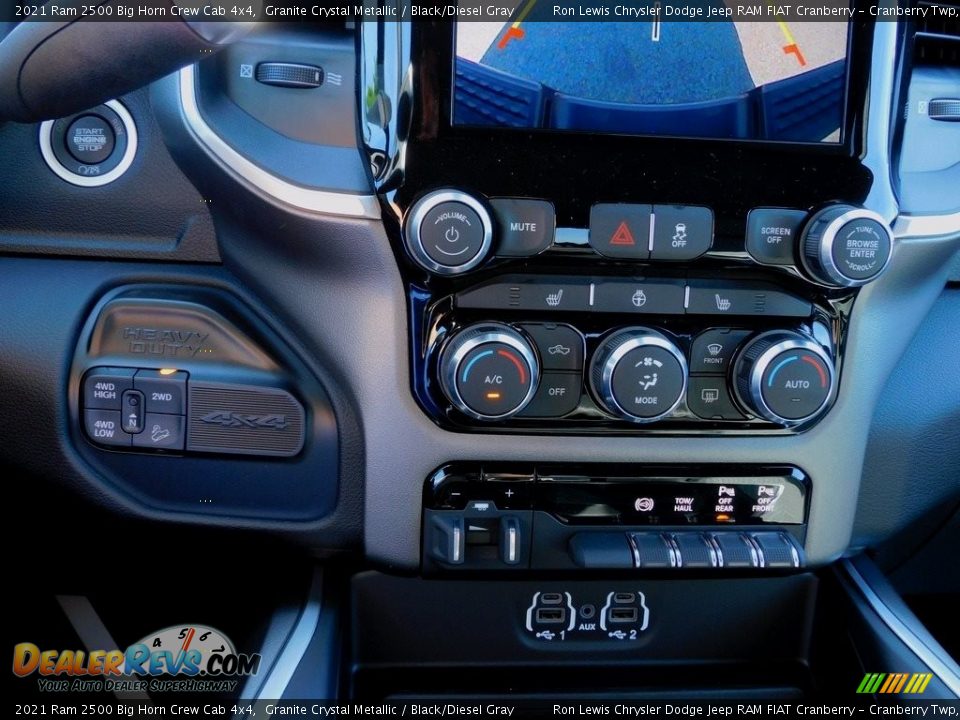Toggle the A/C button on left dial
960x720 pixels.
pos(492,376)
